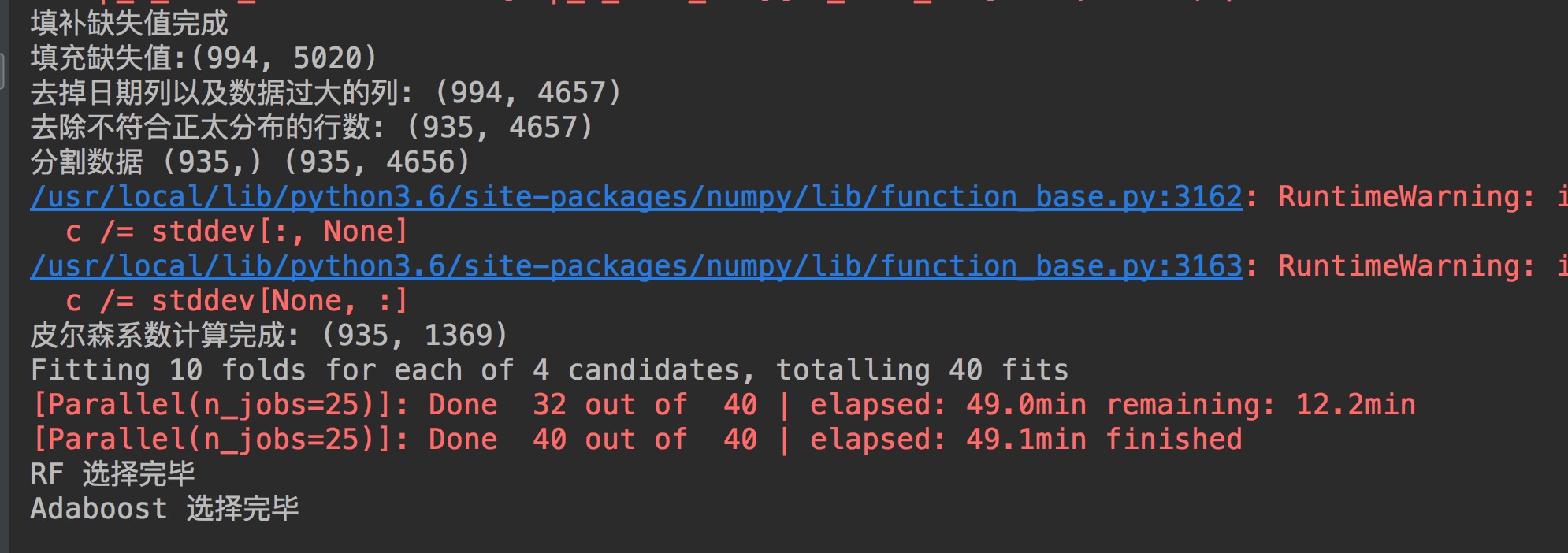Click the left gutter handle
Screen dimensions: 1568x553
tap(2, 71)
